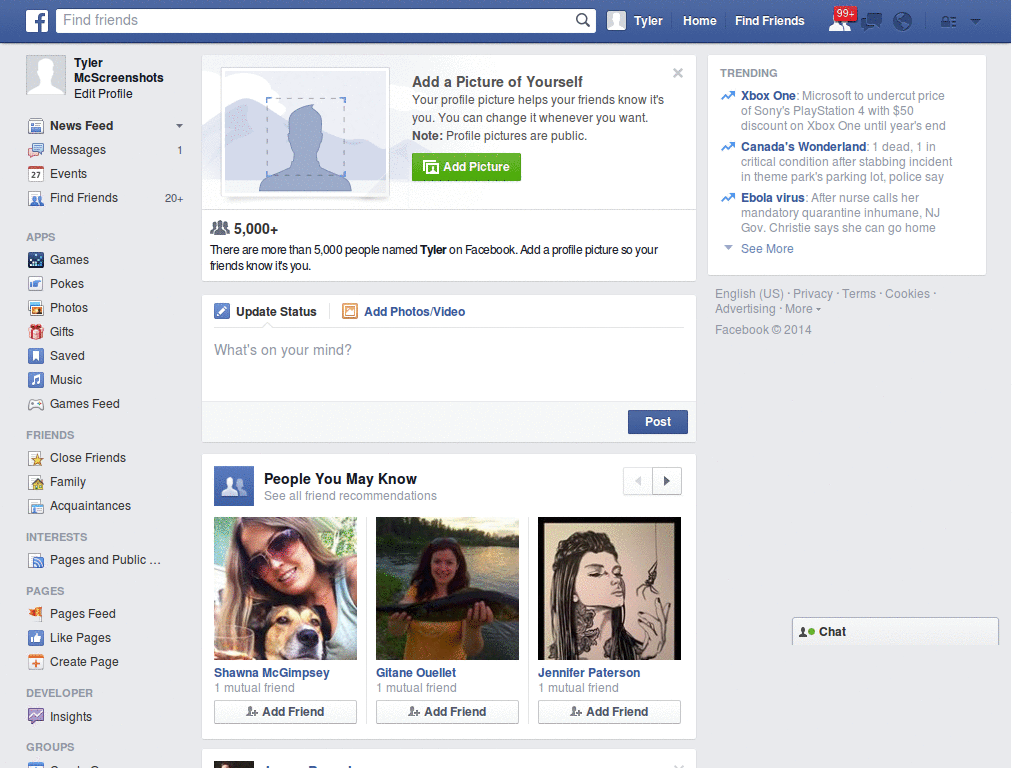1024x768 pixels.
Task: Click the Music note icon
Action: point(36,380)
